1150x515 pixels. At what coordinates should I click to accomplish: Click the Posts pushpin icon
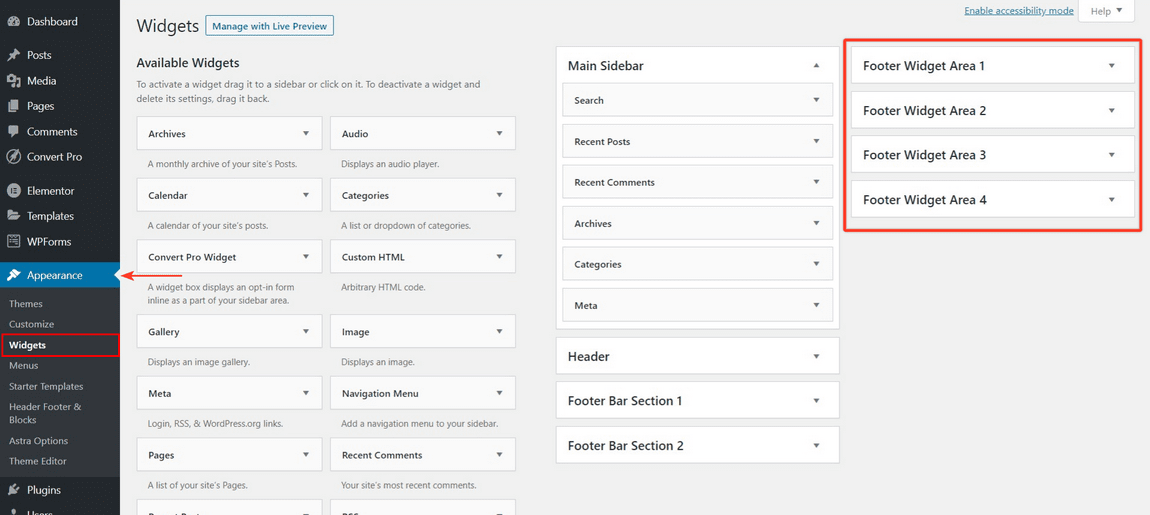point(13,55)
